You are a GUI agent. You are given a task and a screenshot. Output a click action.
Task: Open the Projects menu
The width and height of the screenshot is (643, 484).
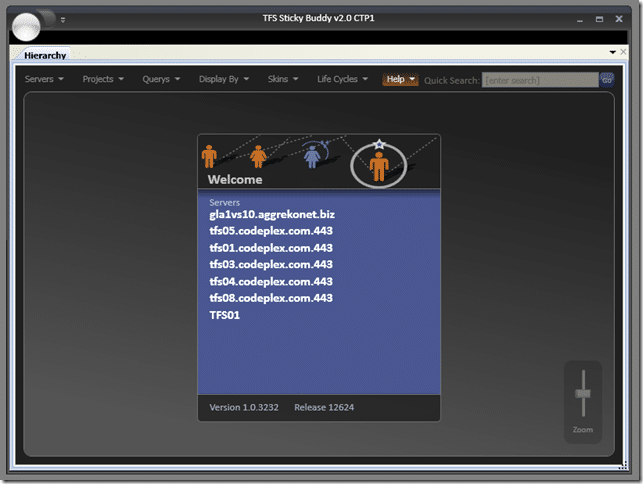coord(103,79)
